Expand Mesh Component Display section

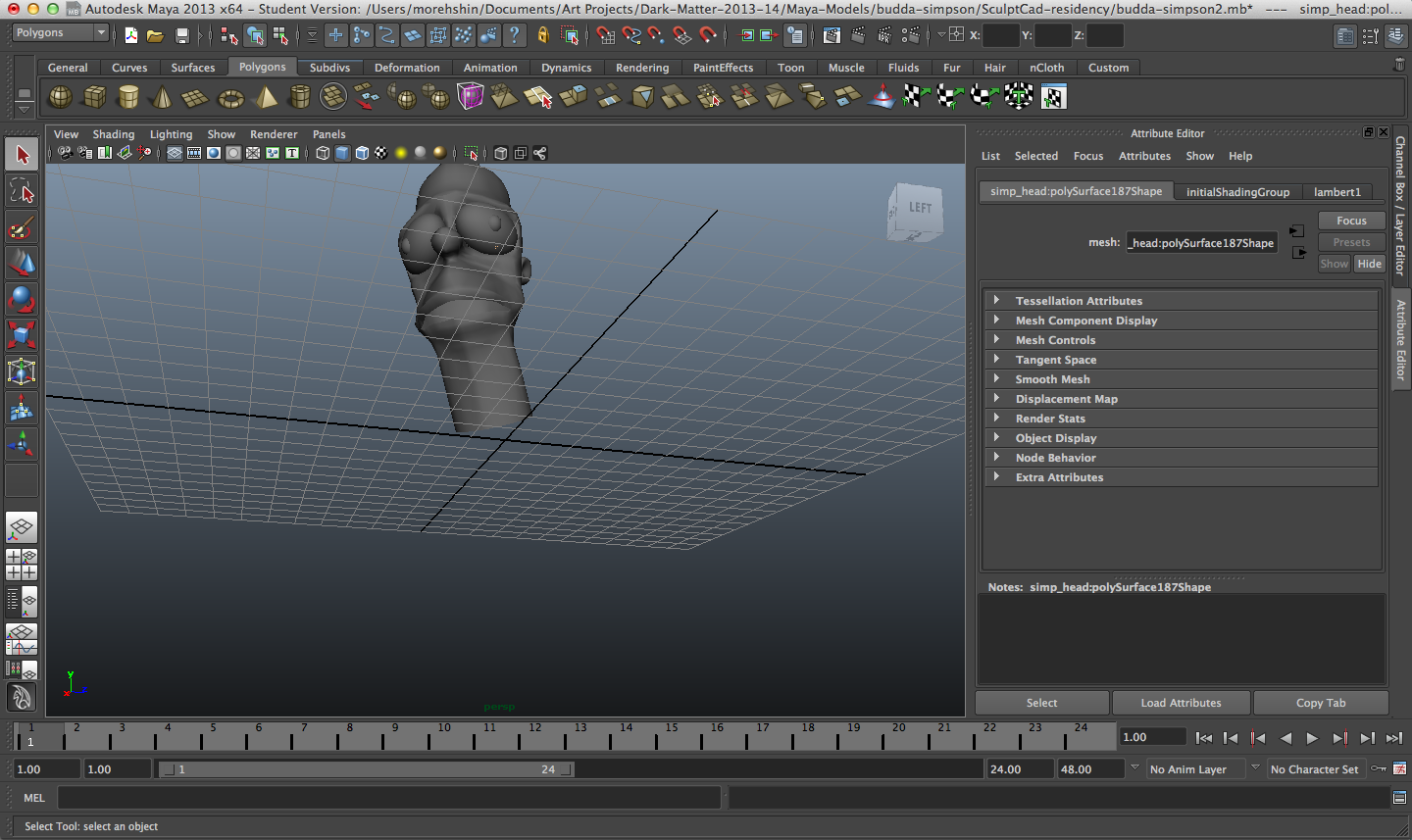pyautogui.click(x=1181, y=321)
